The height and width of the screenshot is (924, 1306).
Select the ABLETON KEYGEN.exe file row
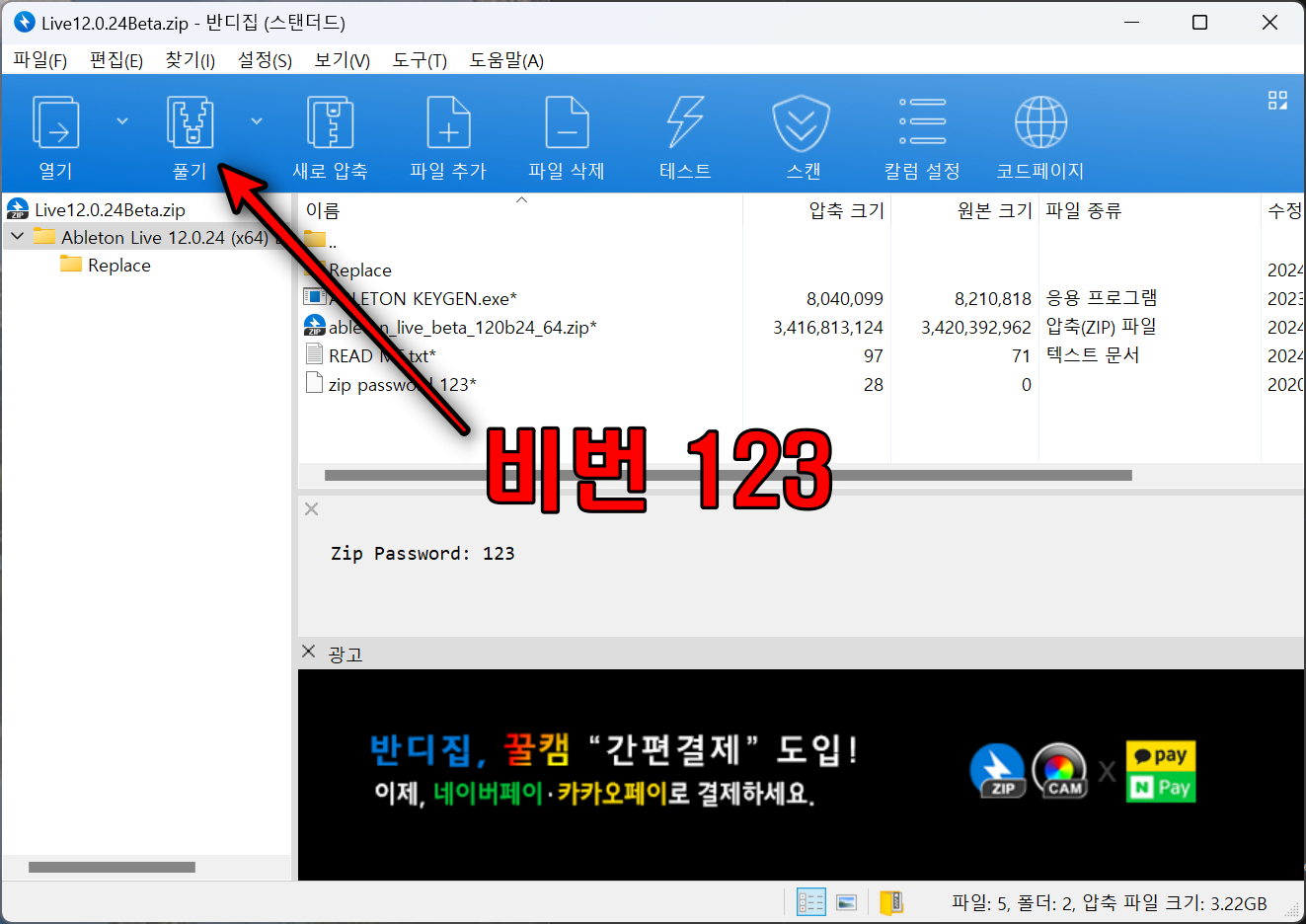coord(802,298)
